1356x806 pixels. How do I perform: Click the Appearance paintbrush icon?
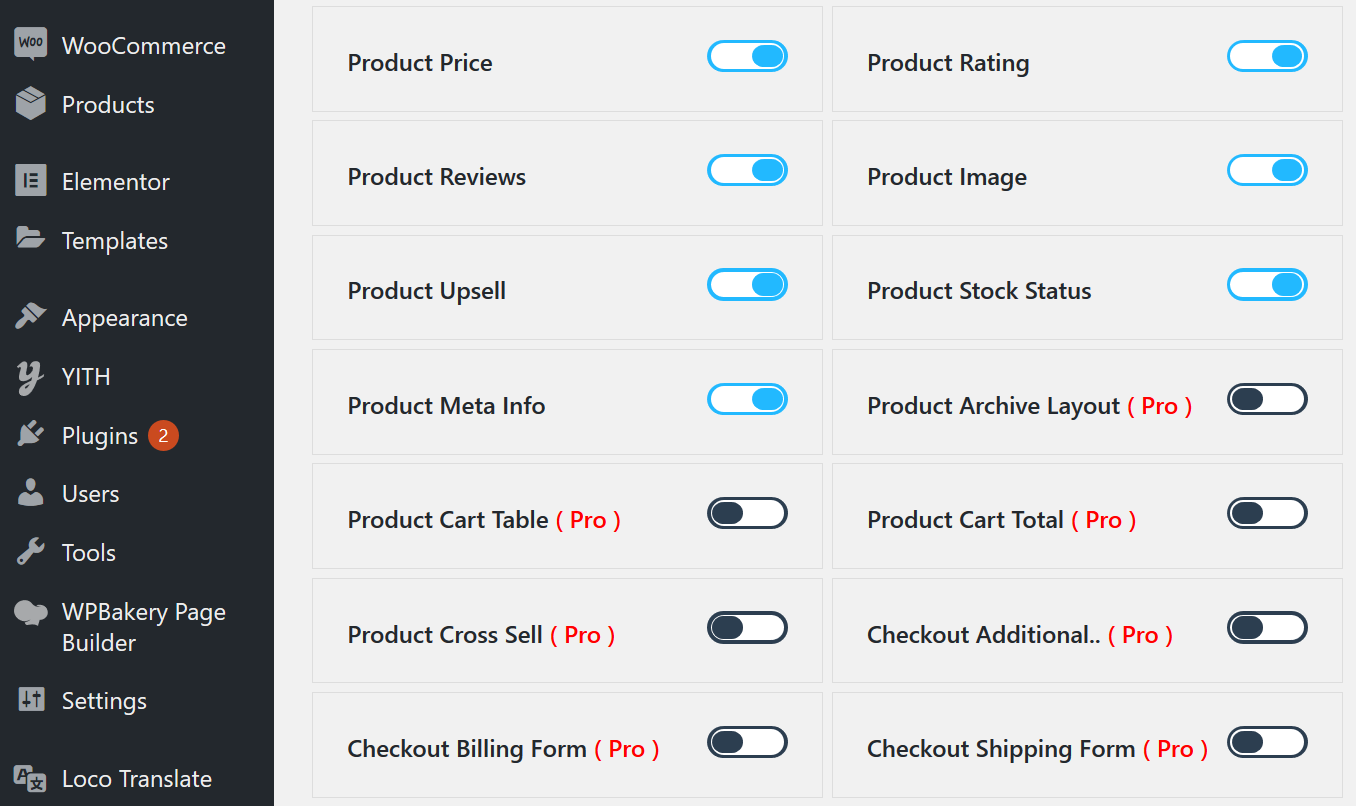31,317
